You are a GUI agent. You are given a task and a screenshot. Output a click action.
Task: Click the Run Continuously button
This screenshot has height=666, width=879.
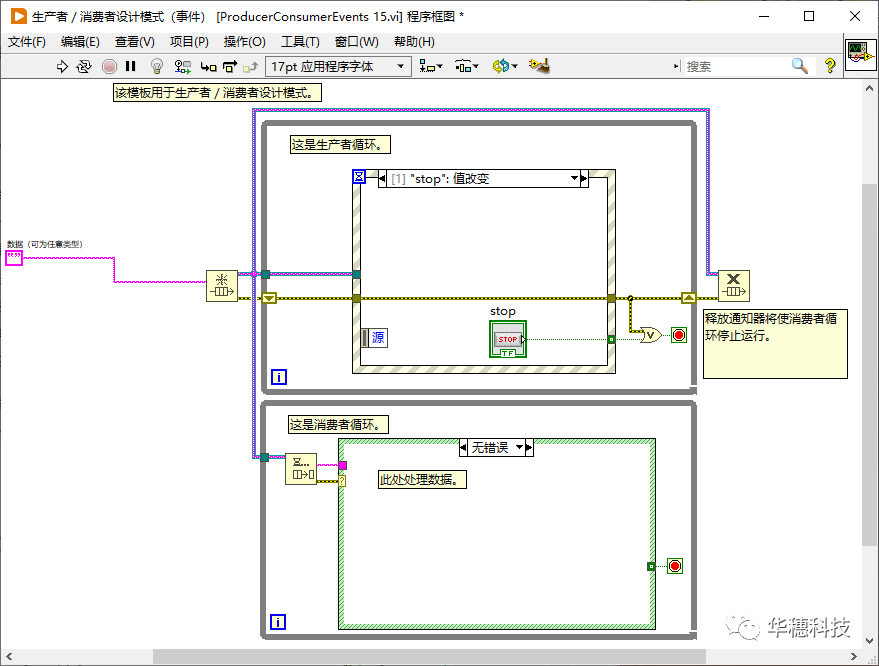pyautogui.click(x=84, y=66)
